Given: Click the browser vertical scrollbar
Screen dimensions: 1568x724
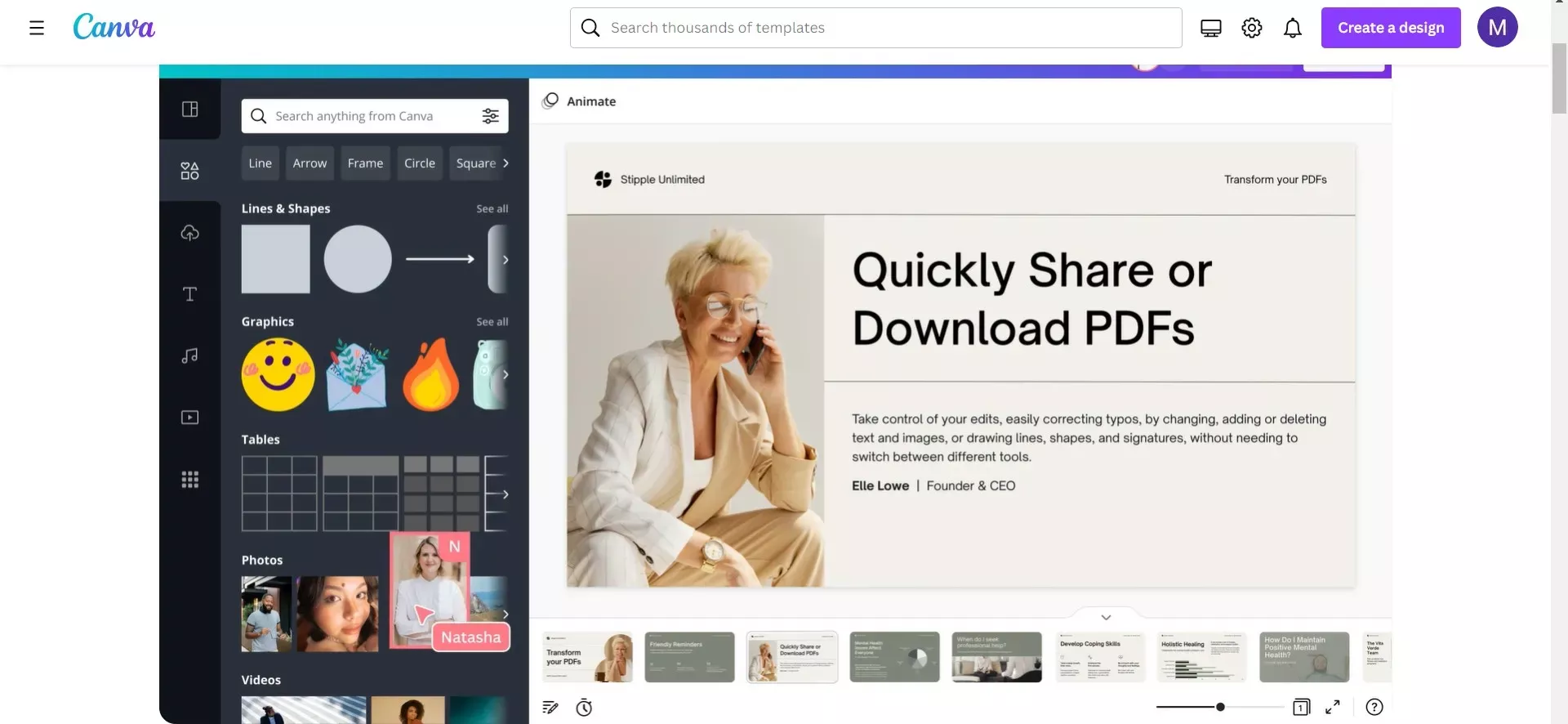Looking at the screenshot, I should click(x=1559, y=78).
